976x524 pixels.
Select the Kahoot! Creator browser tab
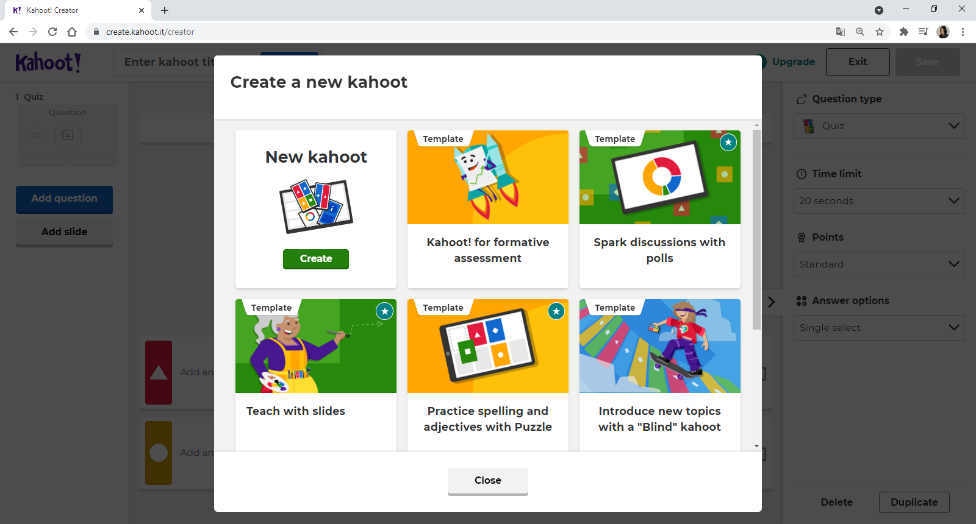pos(76,11)
